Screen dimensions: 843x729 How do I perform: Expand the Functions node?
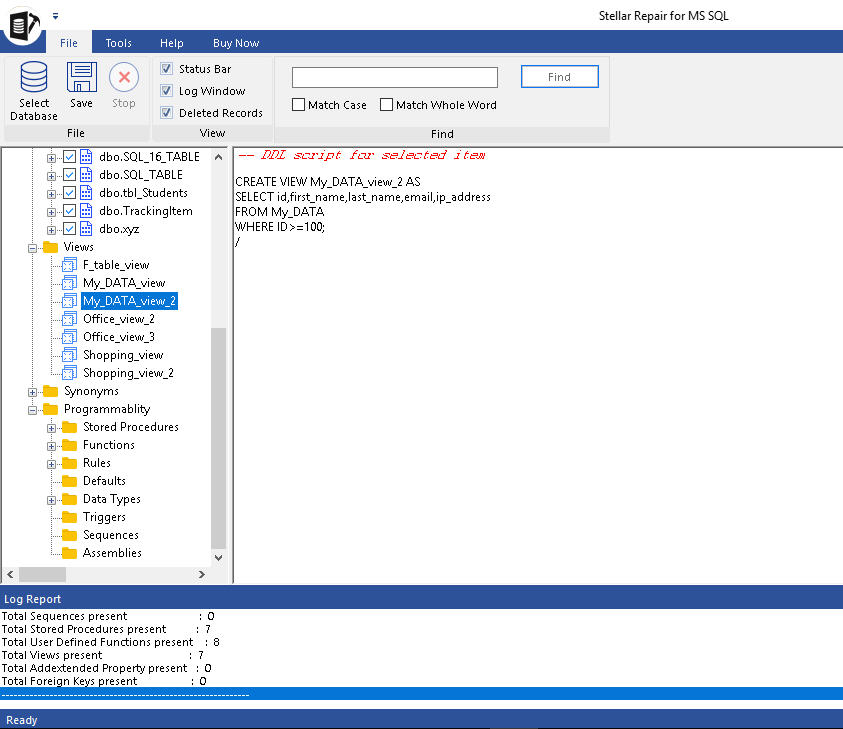52,446
